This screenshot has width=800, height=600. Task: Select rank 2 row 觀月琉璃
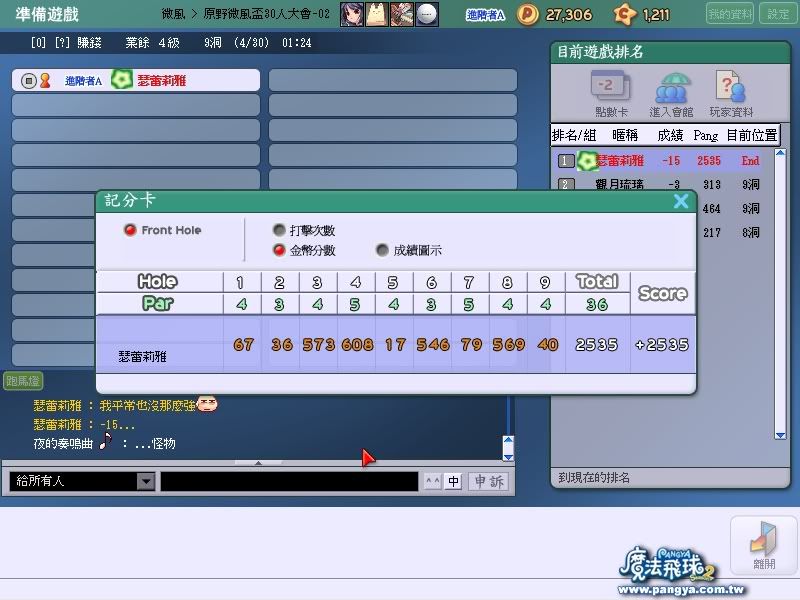(662, 184)
